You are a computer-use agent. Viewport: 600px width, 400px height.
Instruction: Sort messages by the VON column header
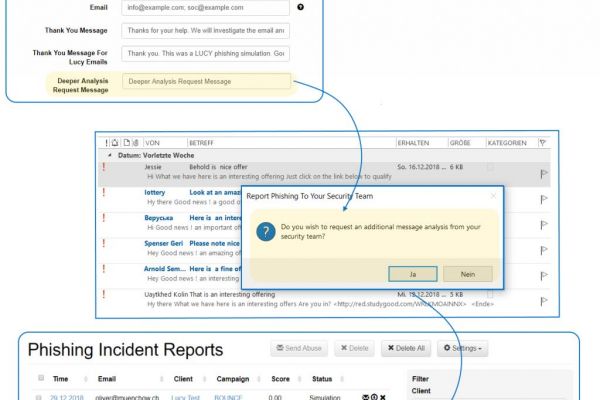(x=153, y=143)
